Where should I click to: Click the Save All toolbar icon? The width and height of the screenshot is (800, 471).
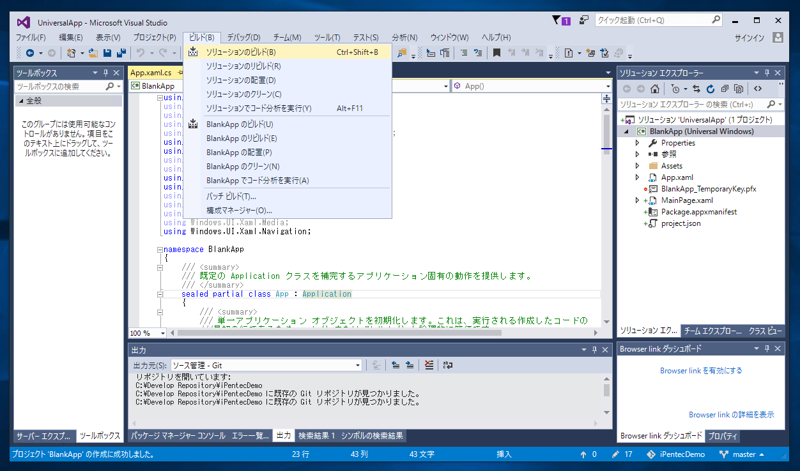coord(121,53)
